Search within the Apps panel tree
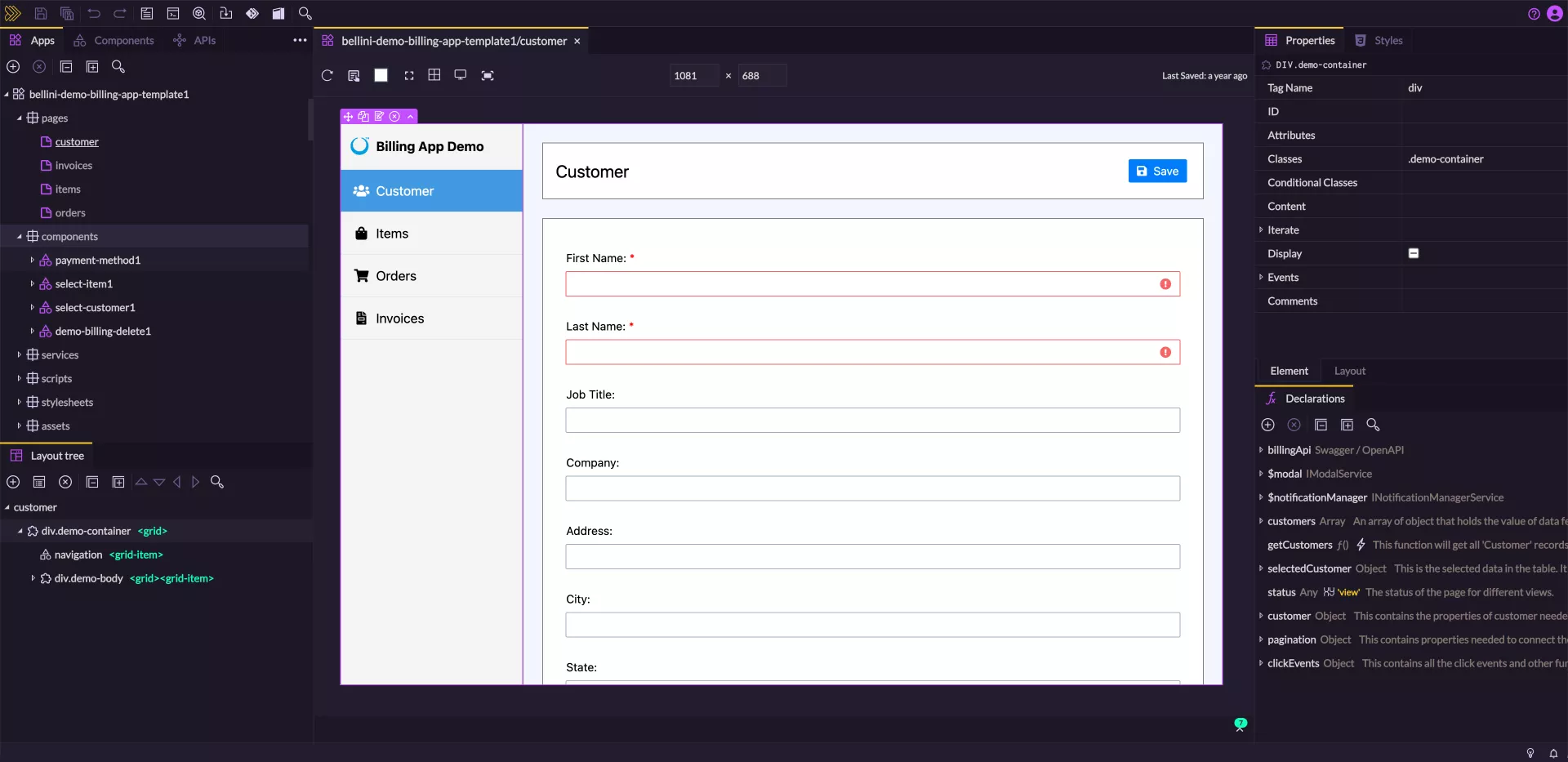1568x762 pixels. coord(118,67)
